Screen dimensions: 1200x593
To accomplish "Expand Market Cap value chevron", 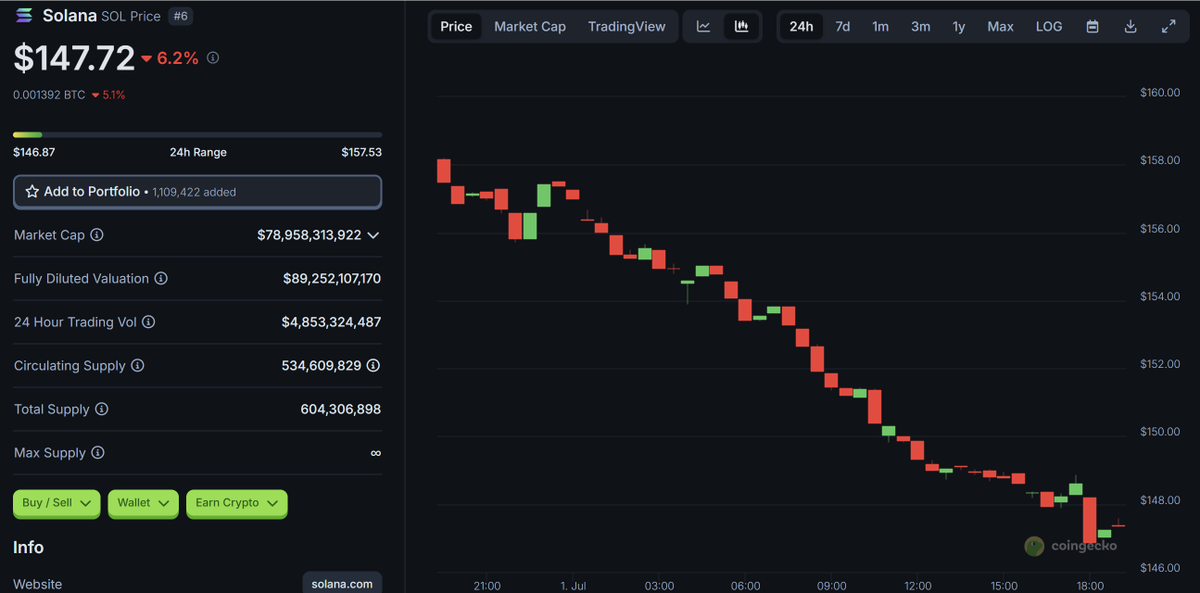I will pyautogui.click(x=373, y=235).
